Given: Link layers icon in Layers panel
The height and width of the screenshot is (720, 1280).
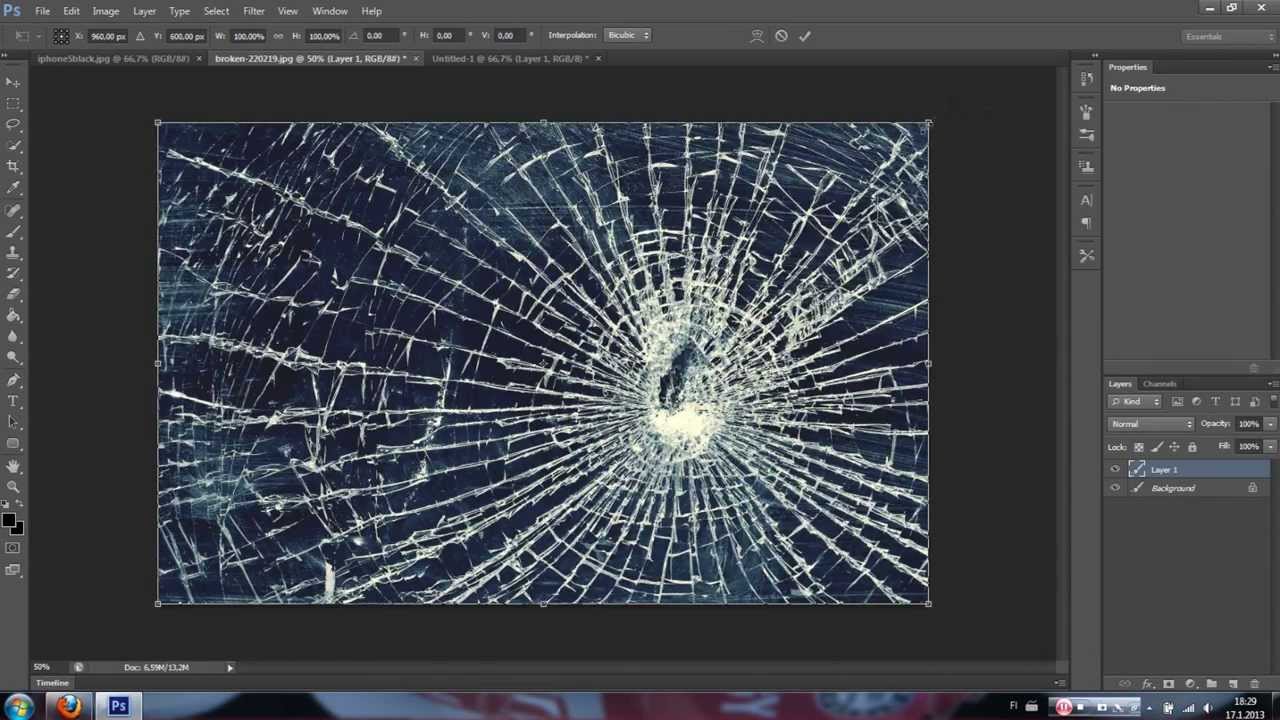Looking at the screenshot, I should click(x=1125, y=684).
